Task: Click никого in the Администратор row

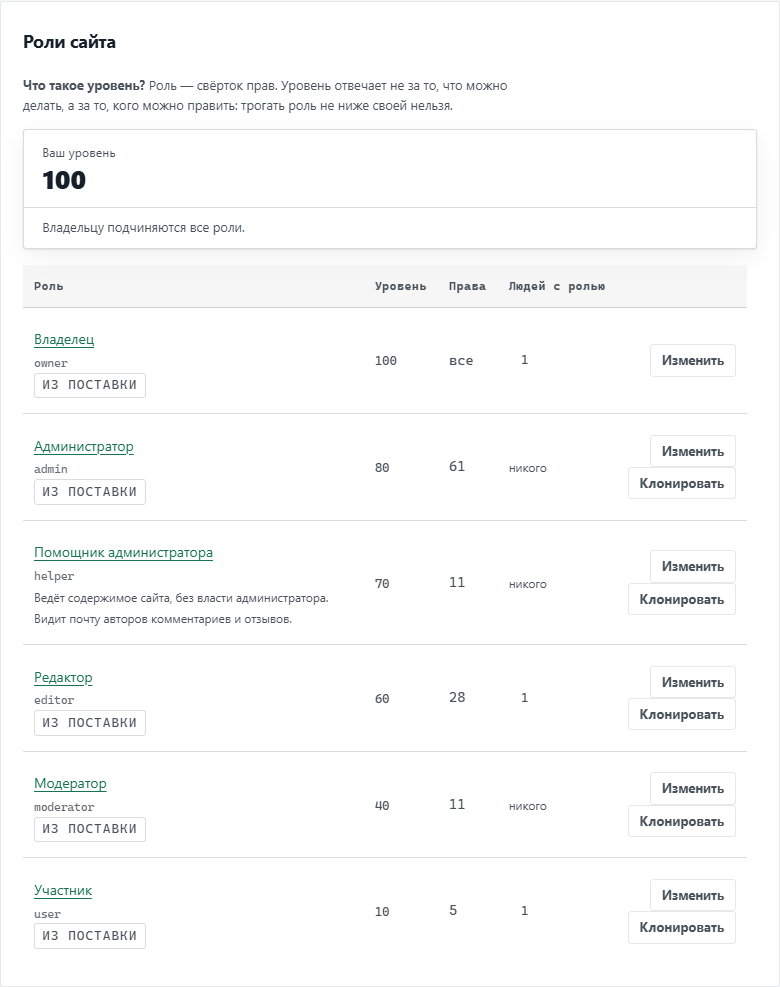Action: click(x=528, y=468)
